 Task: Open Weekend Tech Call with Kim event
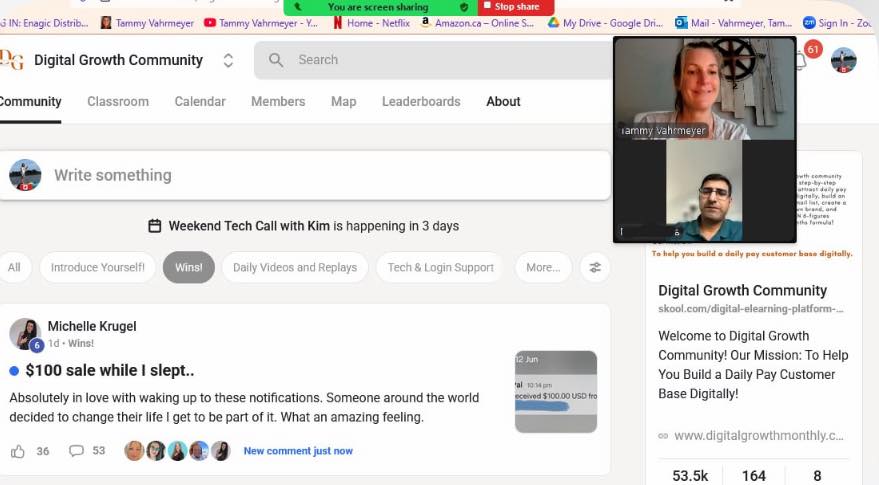pyautogui.click(x=249, y=226)
